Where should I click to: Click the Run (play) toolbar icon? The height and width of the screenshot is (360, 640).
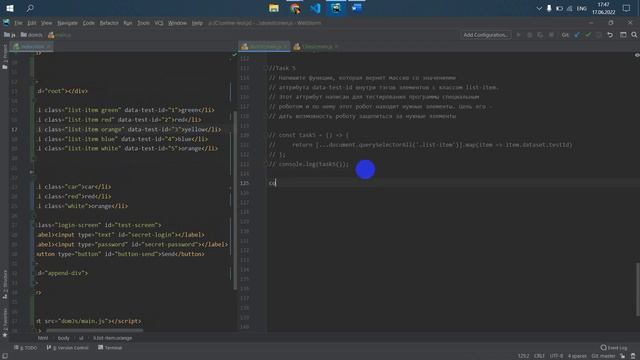click(x=518, y=35)
